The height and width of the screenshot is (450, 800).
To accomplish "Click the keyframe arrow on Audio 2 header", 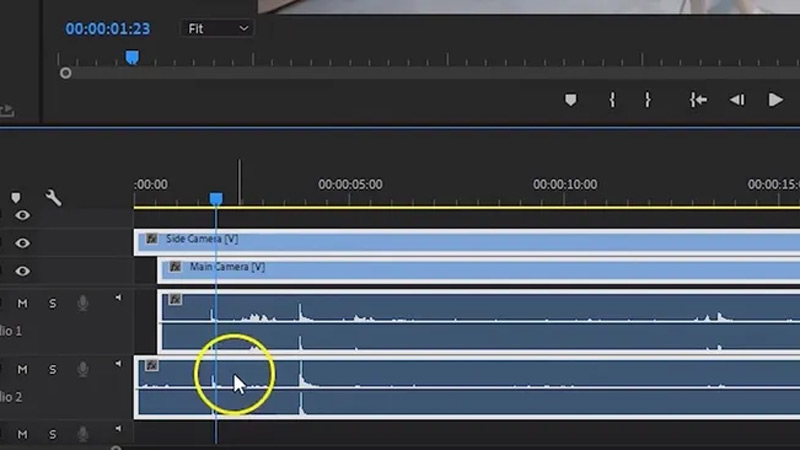I will coord(118,365).
